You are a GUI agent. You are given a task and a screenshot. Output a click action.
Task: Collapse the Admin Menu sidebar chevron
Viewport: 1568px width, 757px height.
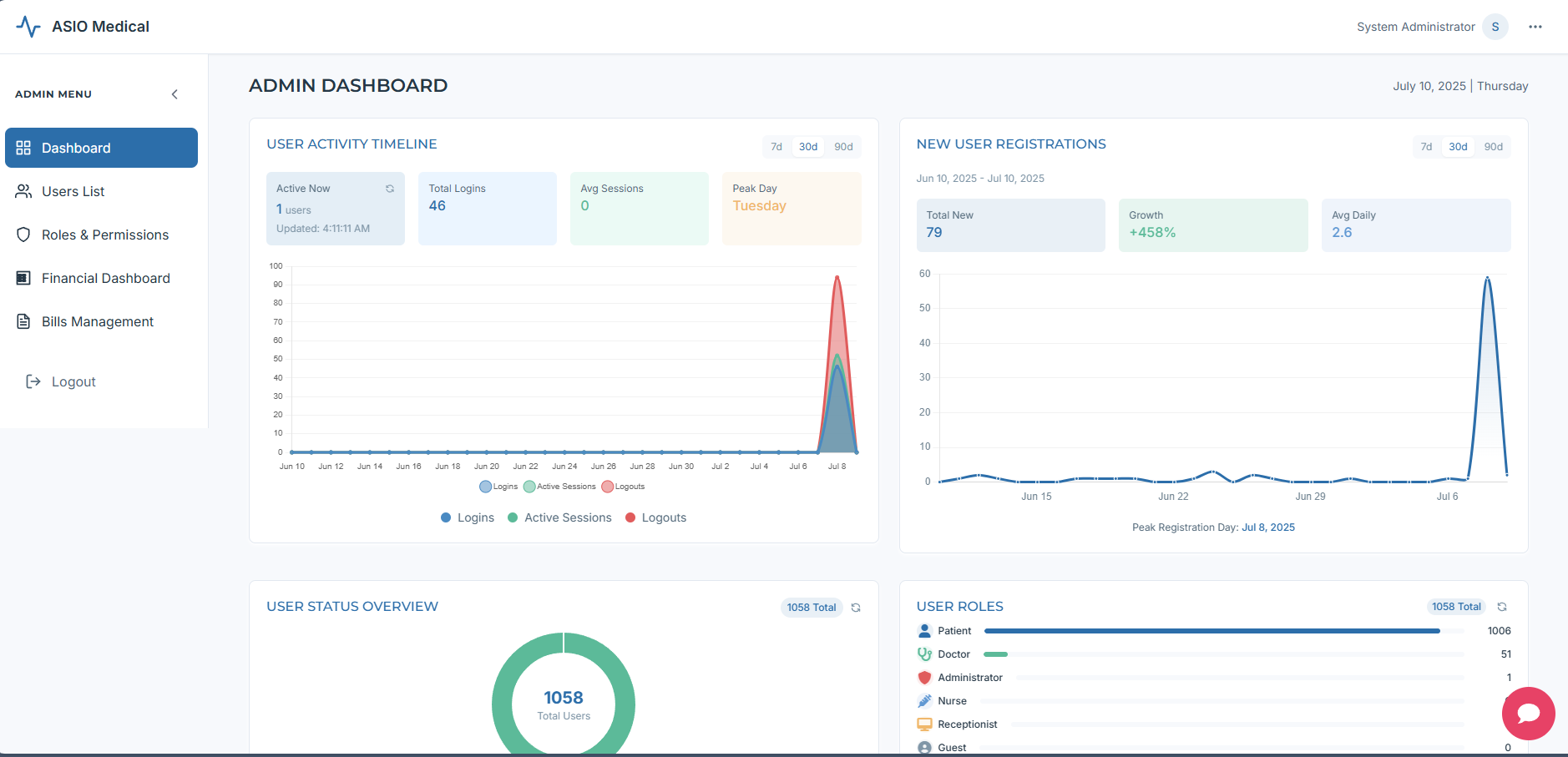point(175,94)
